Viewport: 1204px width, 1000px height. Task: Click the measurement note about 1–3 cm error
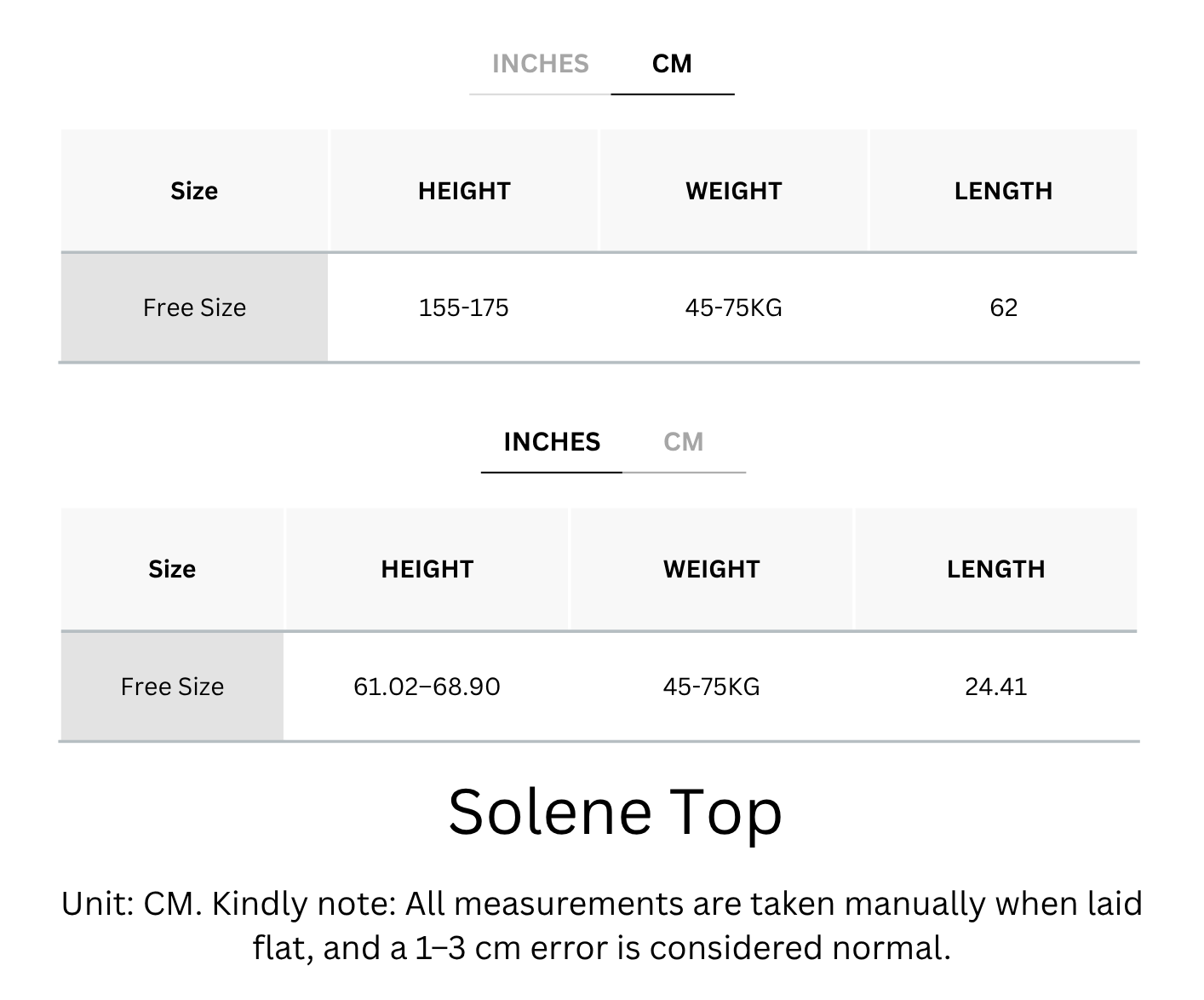pyautogui.click(x=602, y=926)
